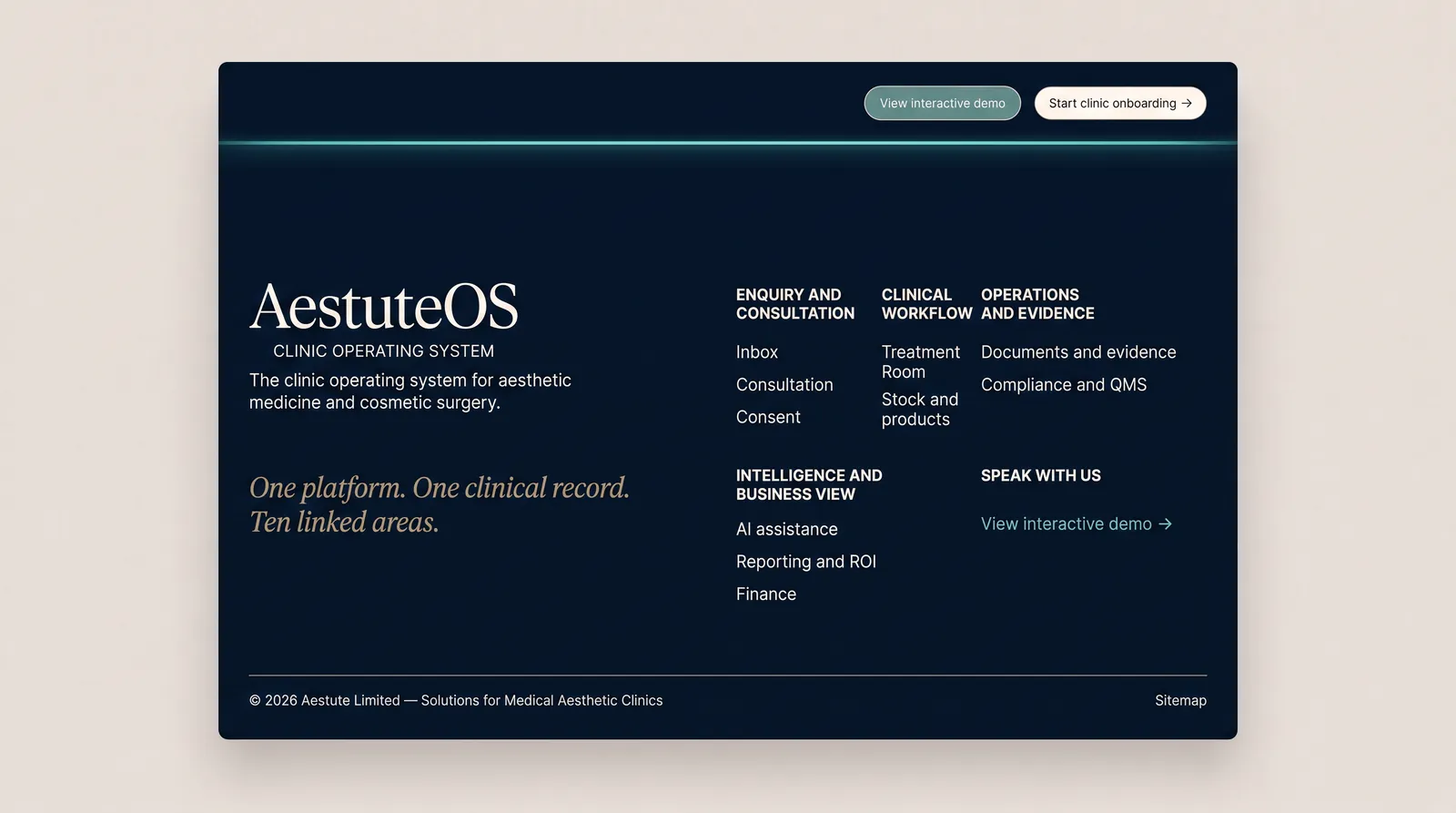Select the Clinical Workflow heading
The image size is (1456, 813).
click(926, 304)
